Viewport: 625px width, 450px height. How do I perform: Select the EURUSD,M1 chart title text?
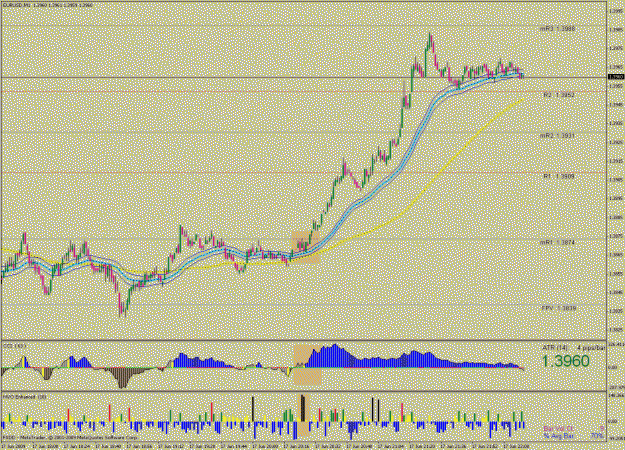(47, 5)
